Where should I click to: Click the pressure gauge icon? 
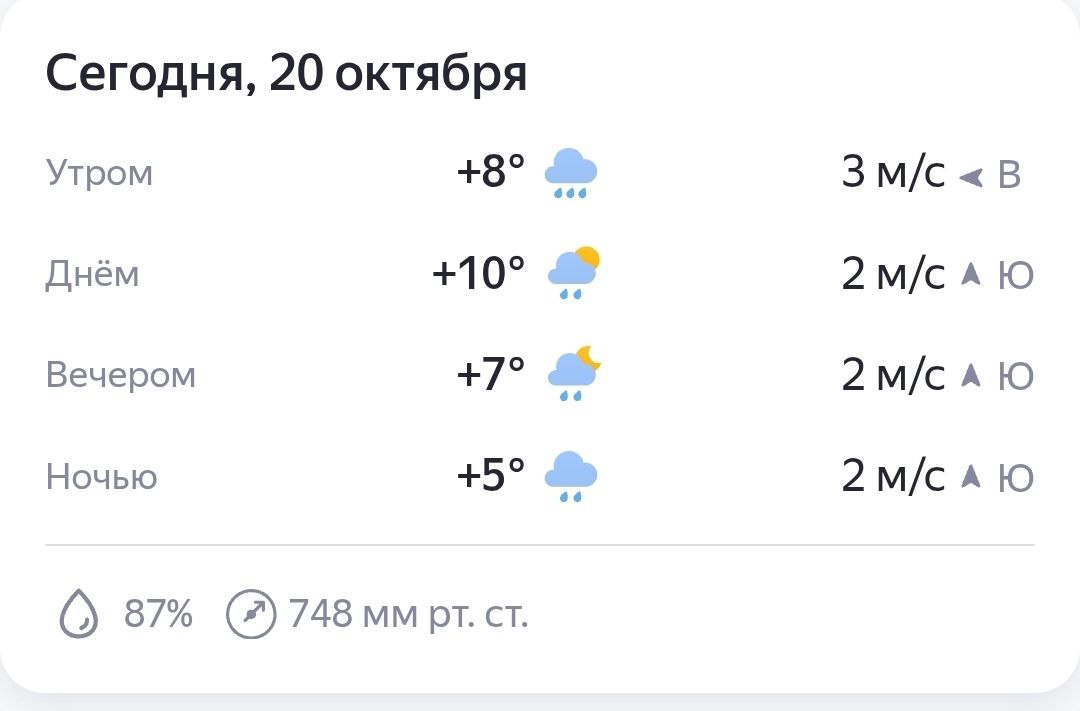[x=250, y=613]
